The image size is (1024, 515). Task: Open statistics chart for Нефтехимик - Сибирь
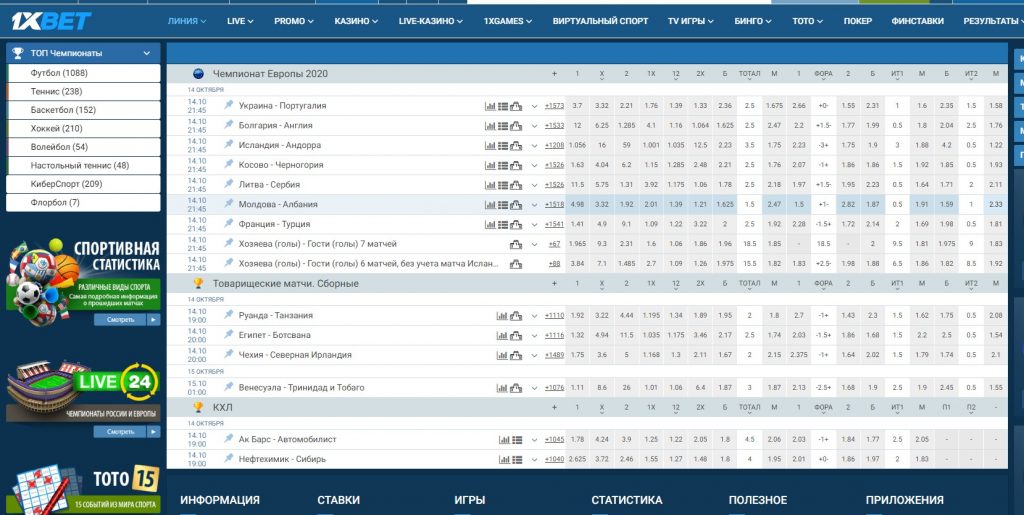click(504, 460)
